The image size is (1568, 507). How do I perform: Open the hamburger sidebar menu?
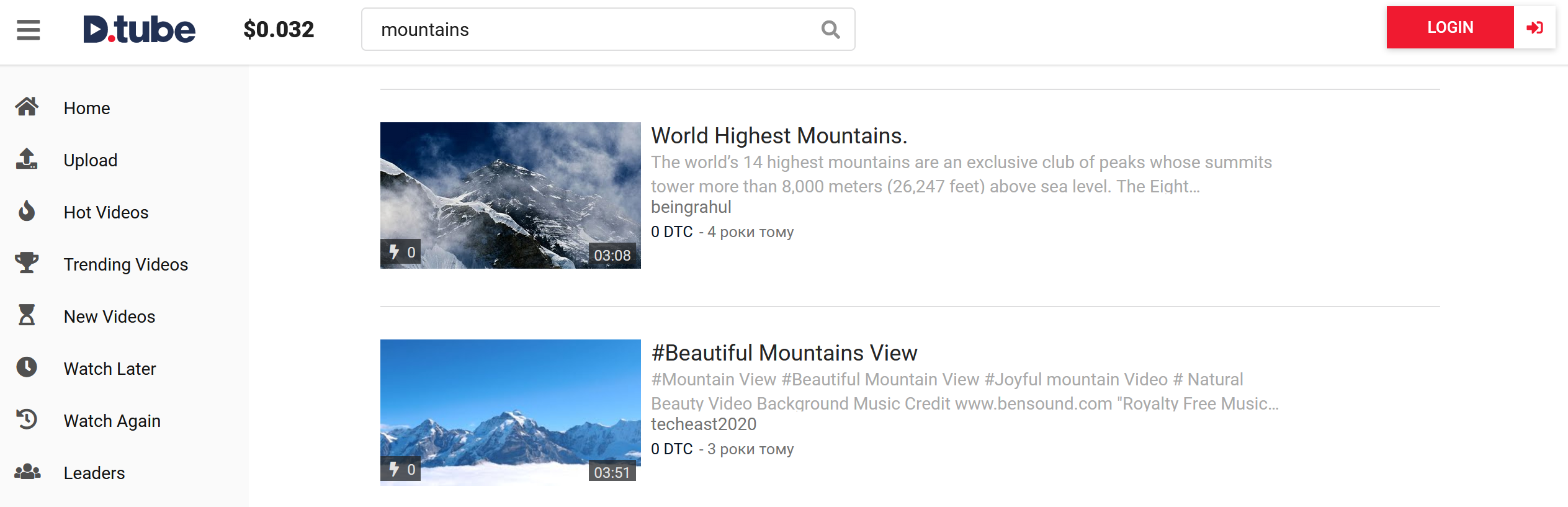coord(29,30)
